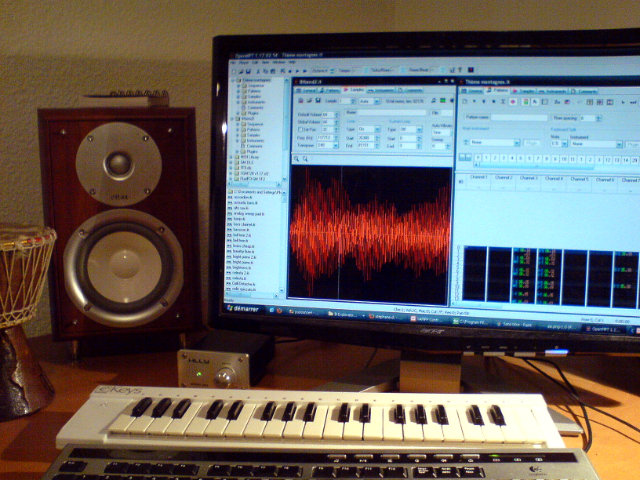Click the song tree vertical scrollbar
640x480 pixels.
287,131
